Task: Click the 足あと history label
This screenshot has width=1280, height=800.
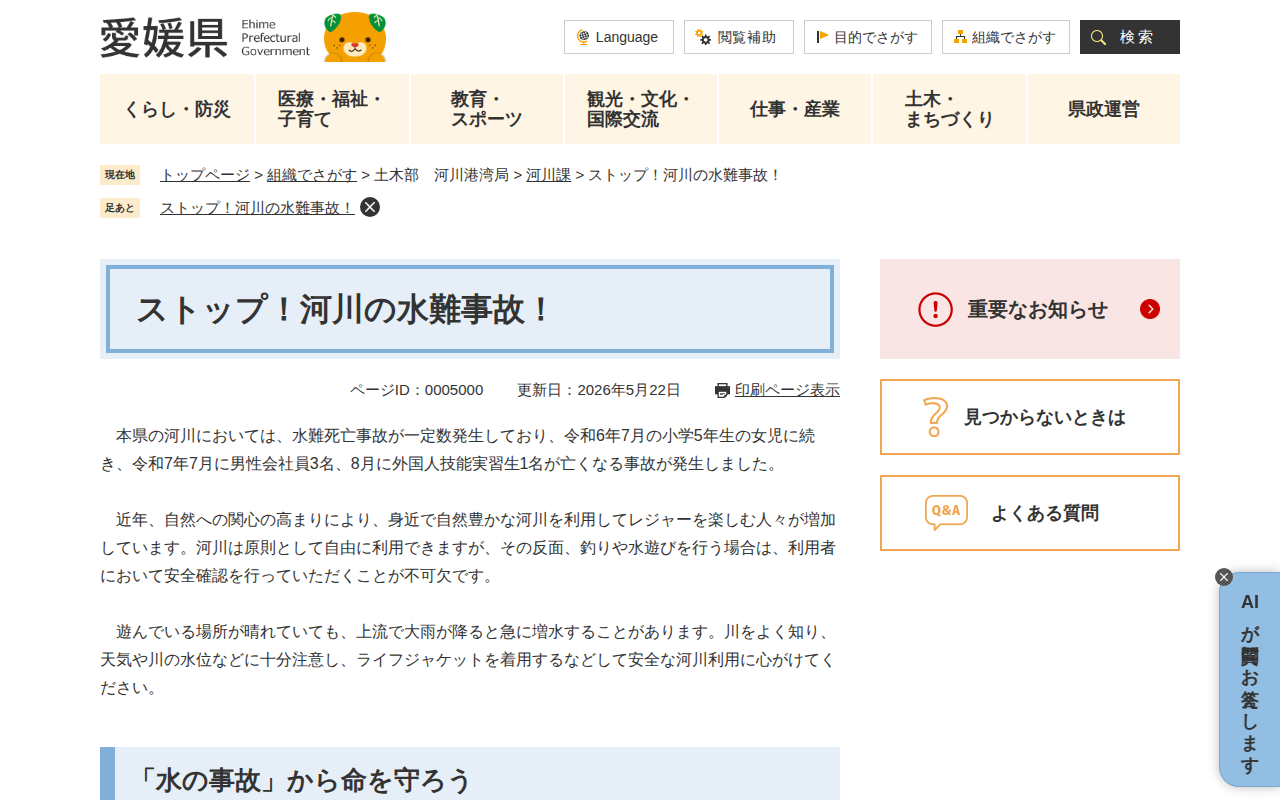Action: pyautogui.click(x=120, y=208)
